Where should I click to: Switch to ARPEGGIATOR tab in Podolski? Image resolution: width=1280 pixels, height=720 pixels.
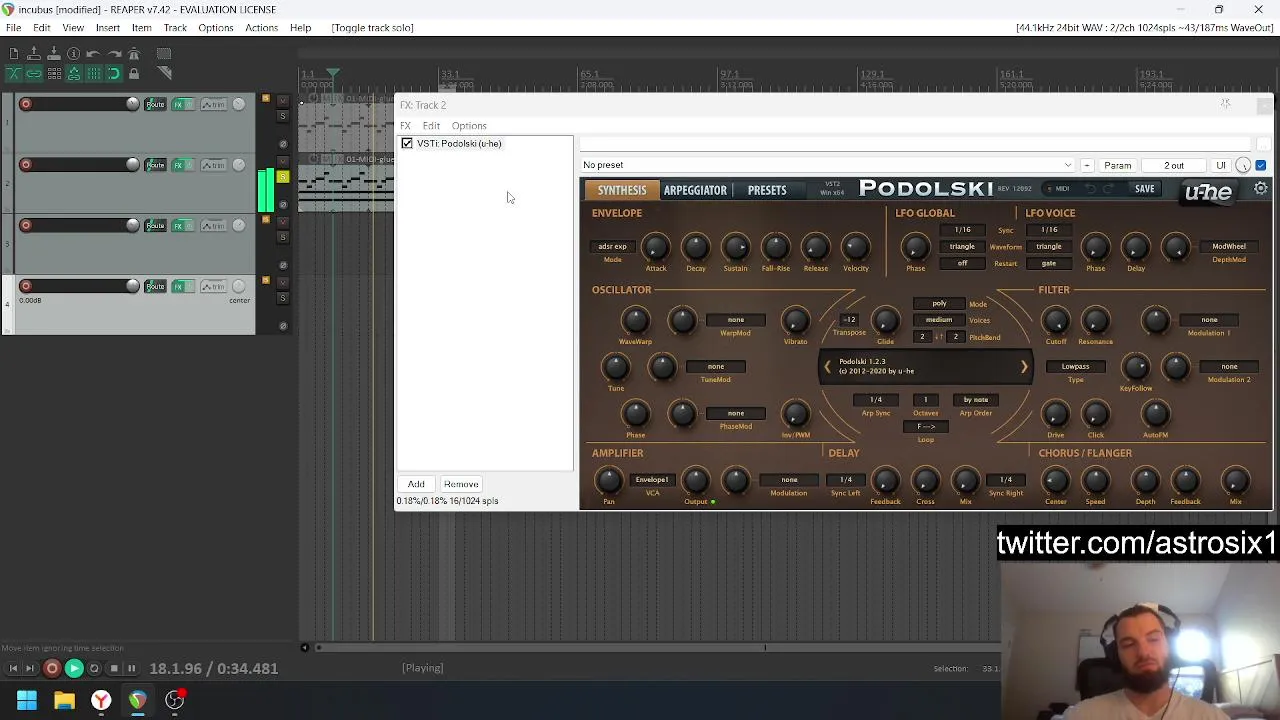click(695, 190)
